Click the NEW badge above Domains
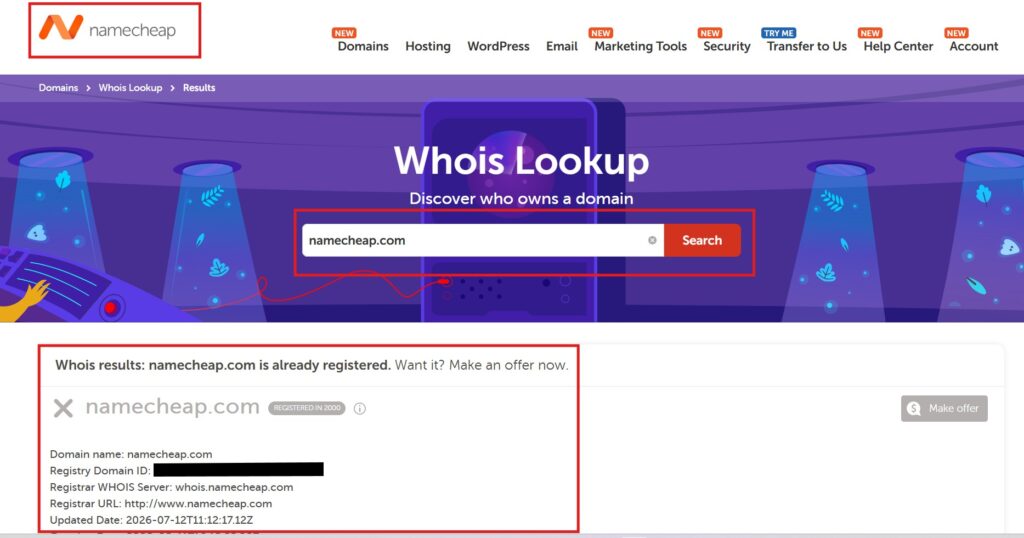This screenshot has height=538, width=1024. (344, 33)
